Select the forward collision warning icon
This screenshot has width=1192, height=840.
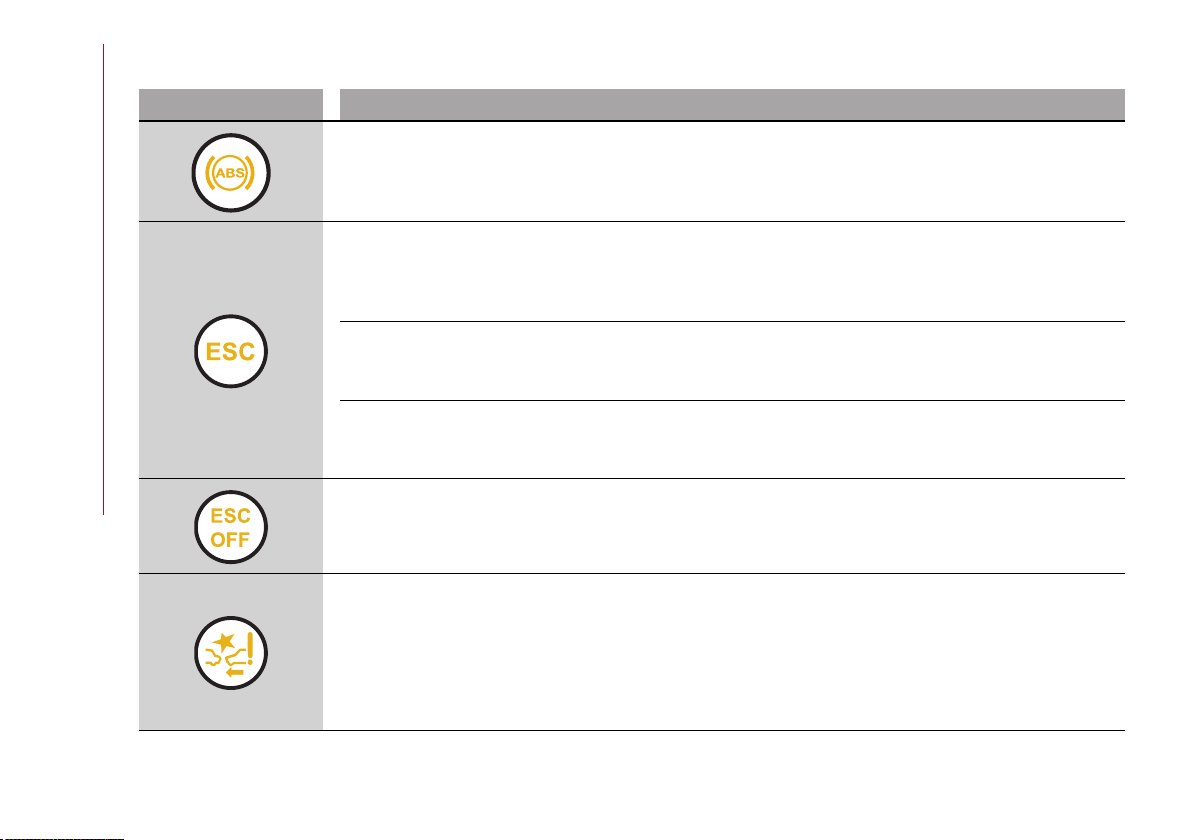(x=230, y=653)
